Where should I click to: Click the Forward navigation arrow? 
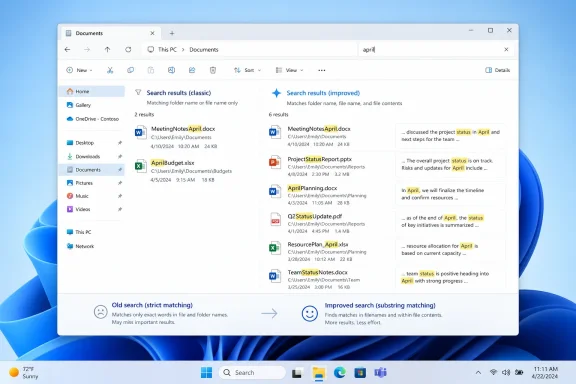[87, 50]
